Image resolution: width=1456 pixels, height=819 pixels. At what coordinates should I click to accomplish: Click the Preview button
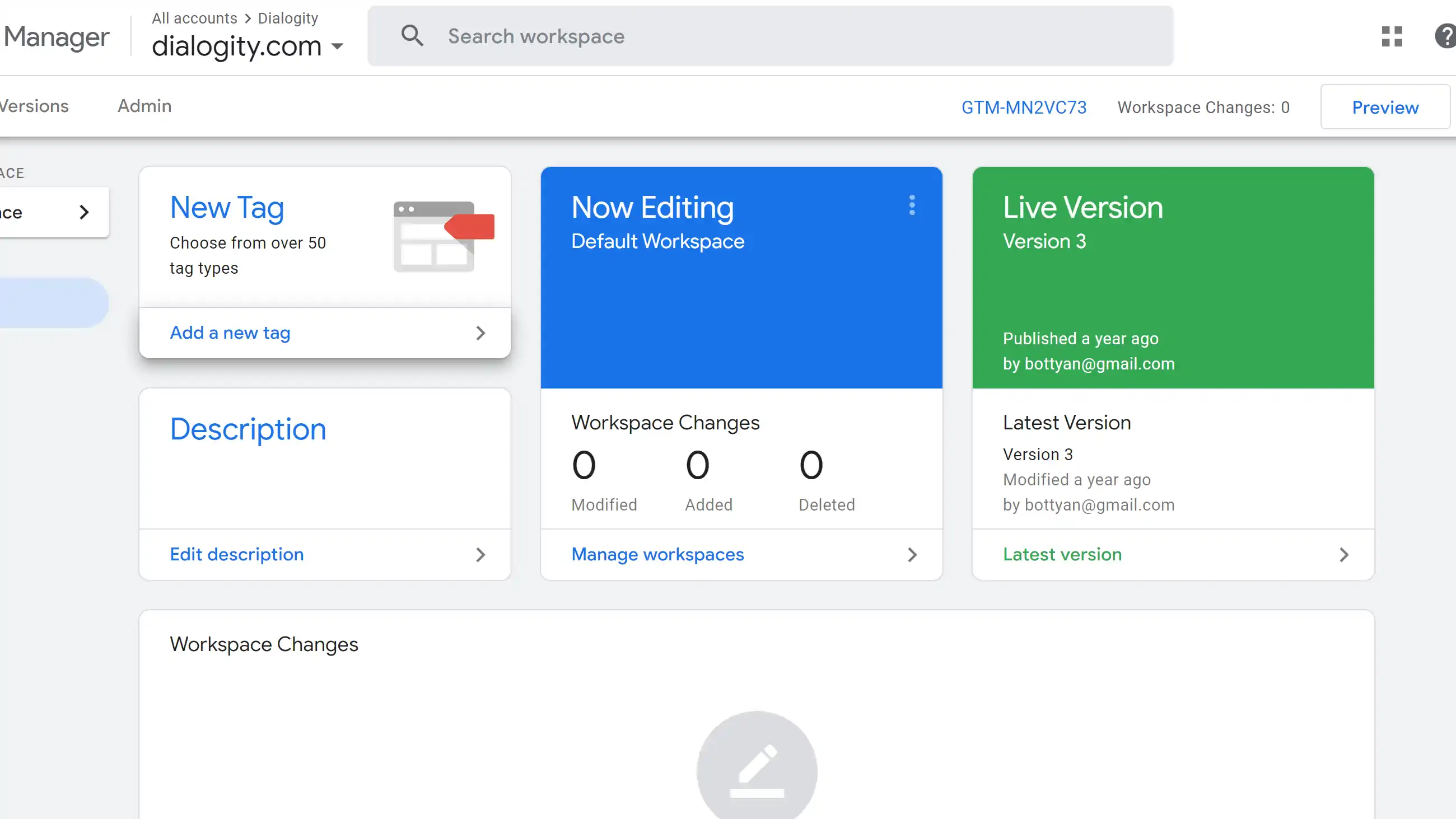(x=1385, y=107)
